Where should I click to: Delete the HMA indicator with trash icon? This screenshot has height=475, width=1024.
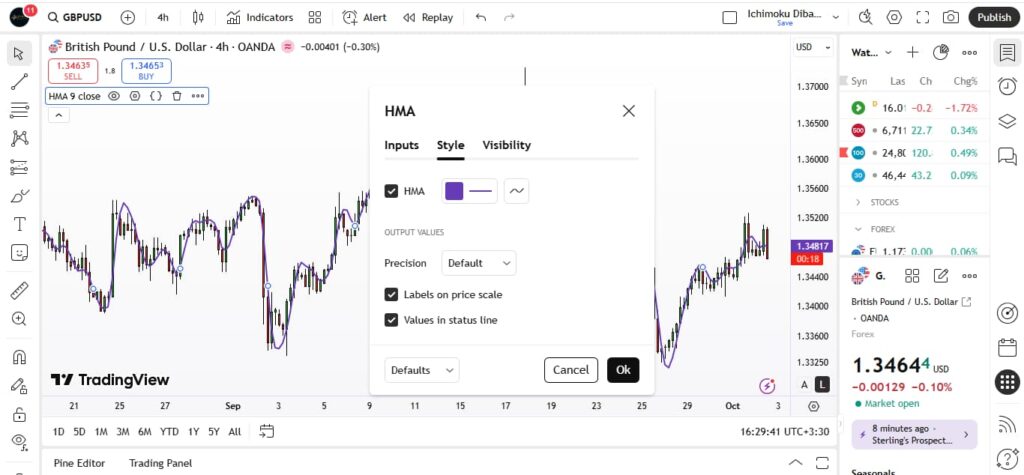[x=177, y=96]
